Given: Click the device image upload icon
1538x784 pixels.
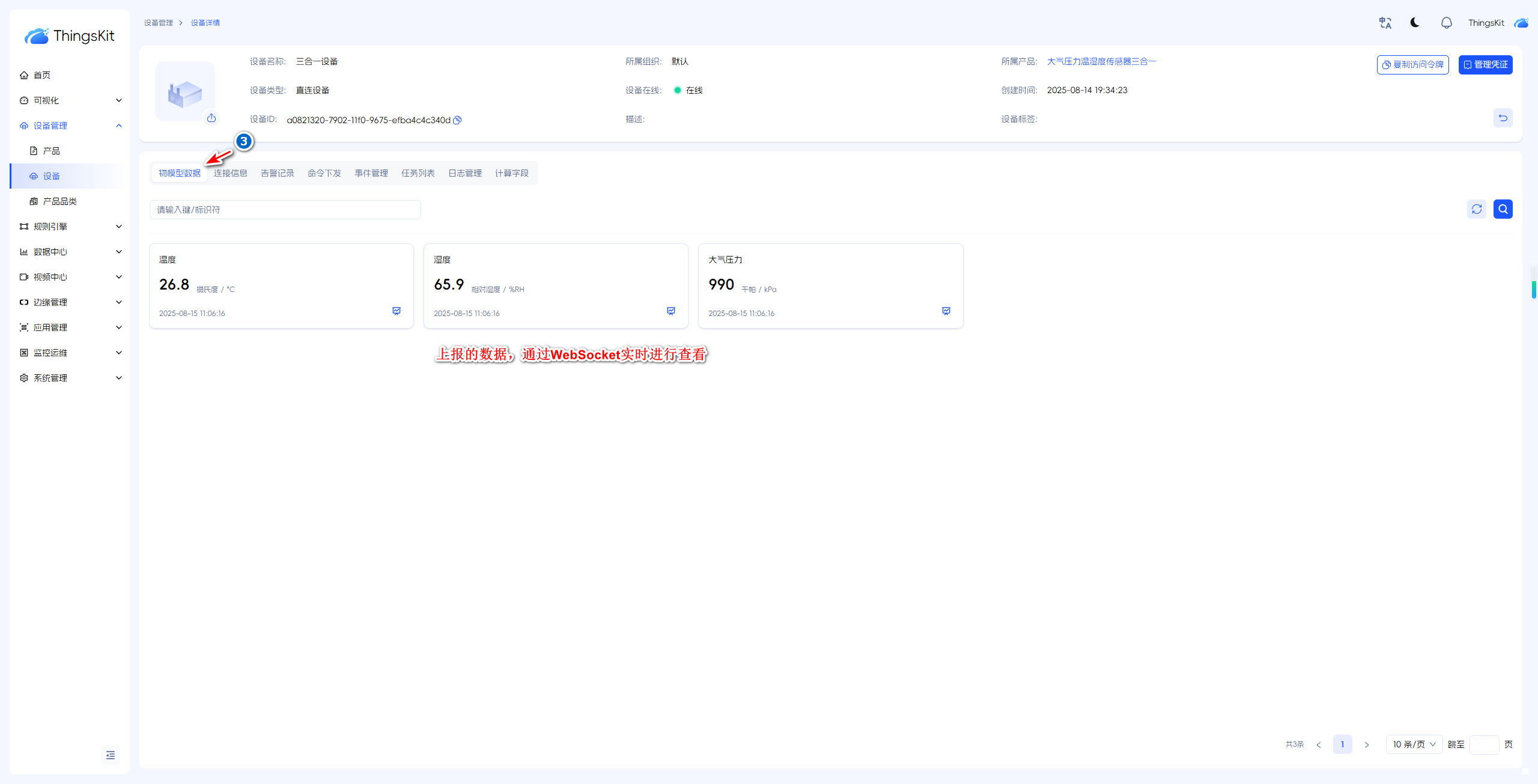Looking at the screenshot, I should (211, 118).
